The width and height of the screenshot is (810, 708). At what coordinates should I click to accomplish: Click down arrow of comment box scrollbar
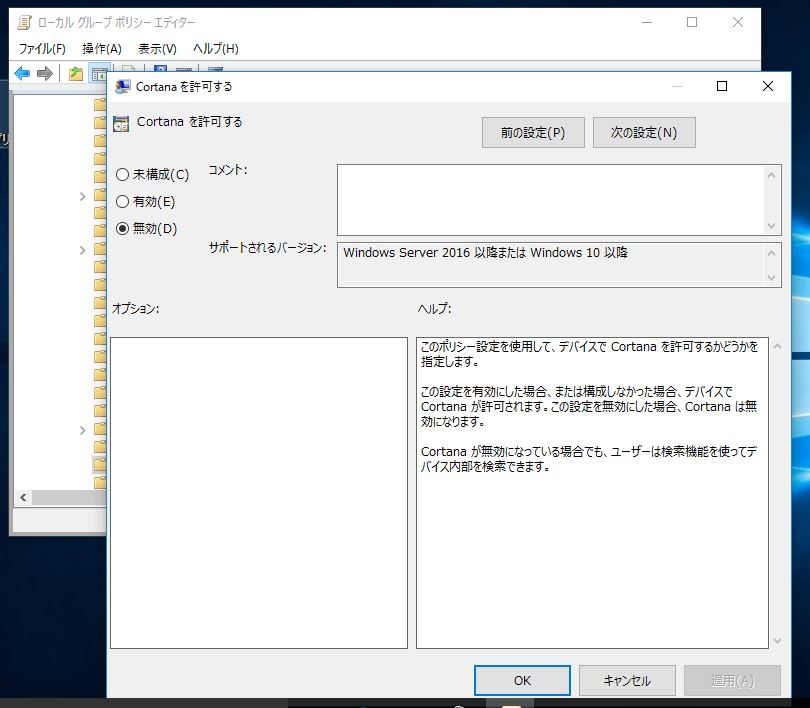click(771, 226)
